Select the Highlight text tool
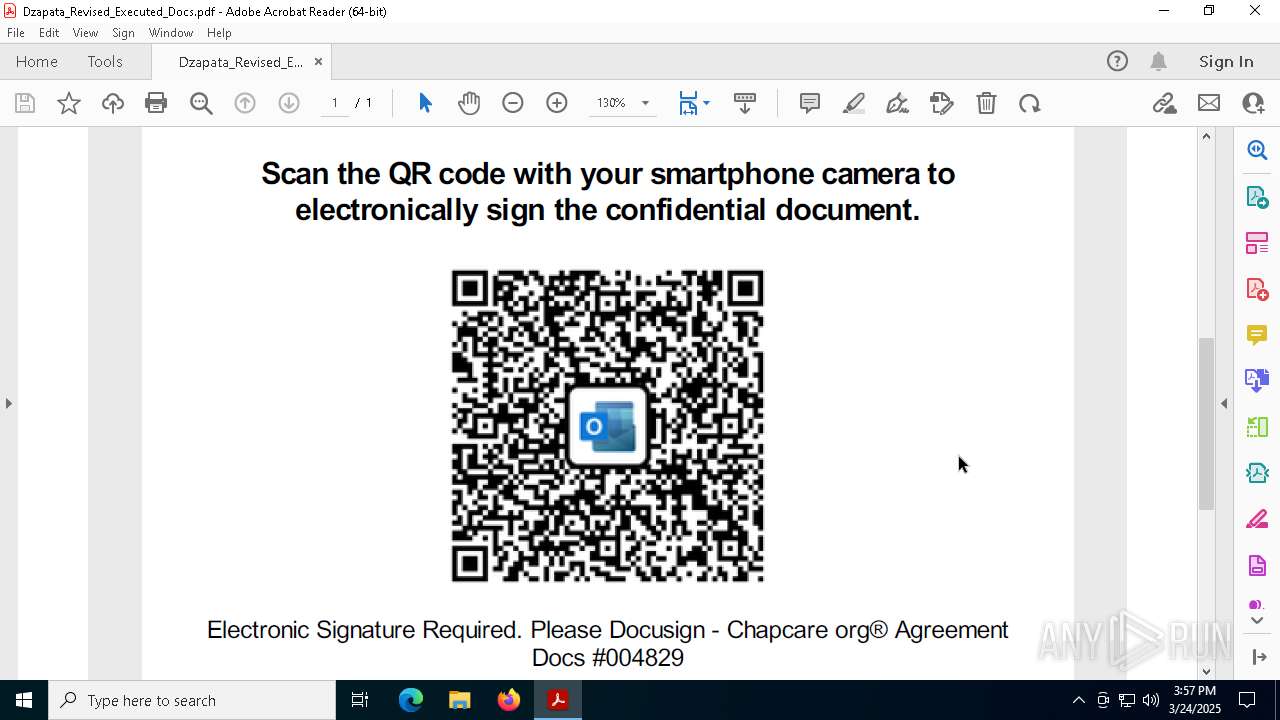The image size is (1280, 720). 854,103
